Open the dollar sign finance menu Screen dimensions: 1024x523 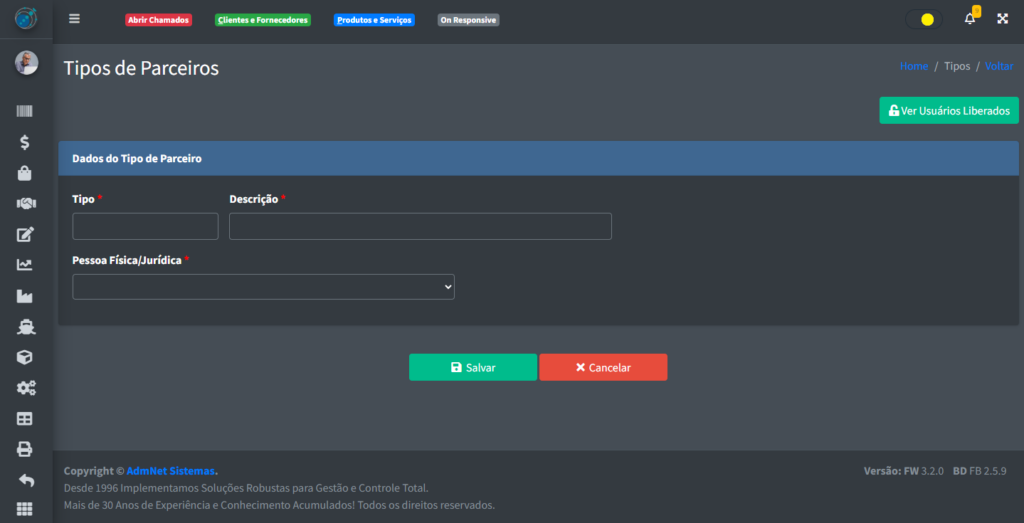25,142
